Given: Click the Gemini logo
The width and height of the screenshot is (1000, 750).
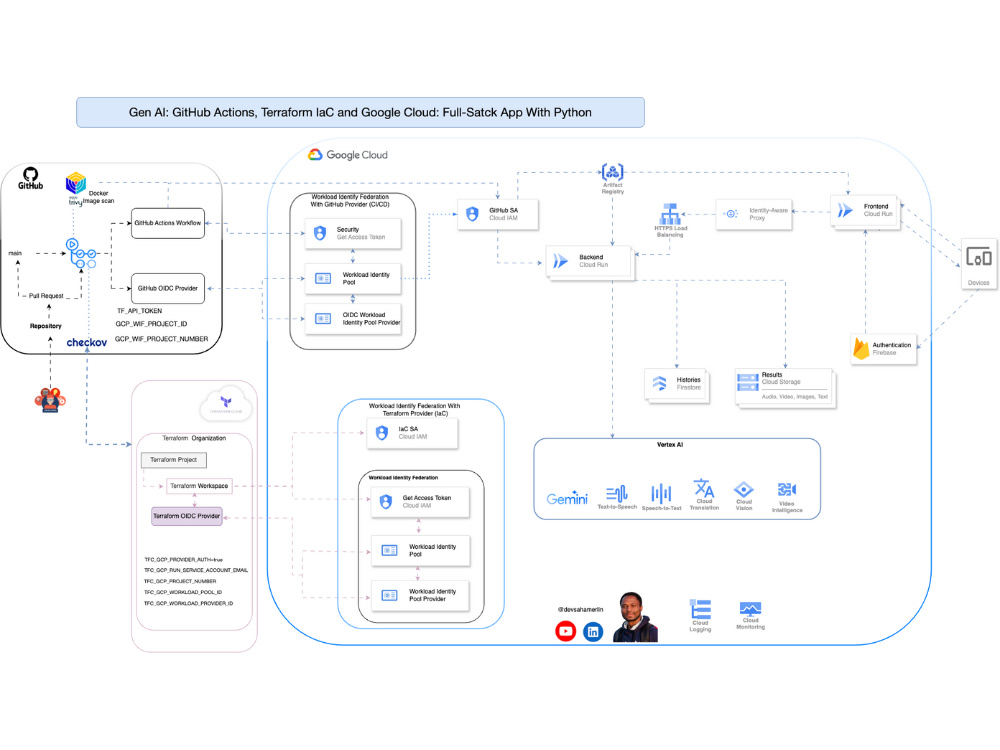Looking at the screenshot, I should click(567, 498).
